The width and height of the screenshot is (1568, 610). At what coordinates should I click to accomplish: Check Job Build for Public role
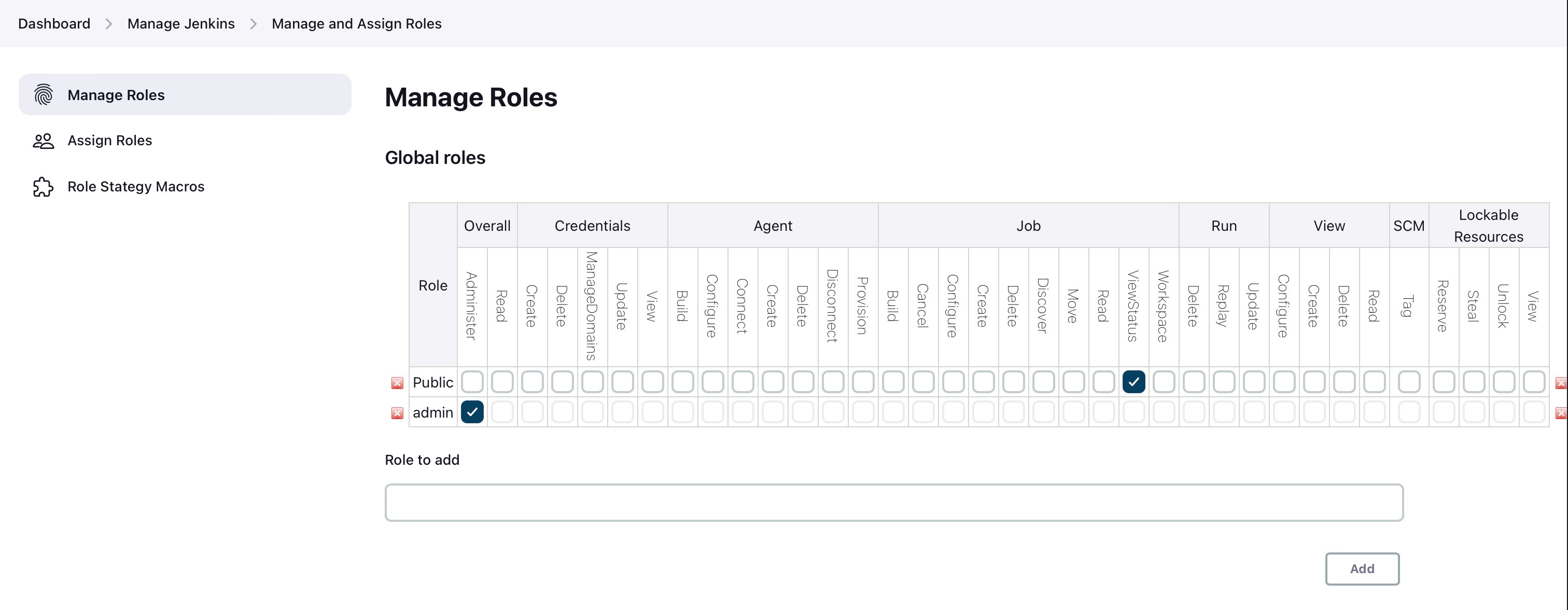click(893, 382)
